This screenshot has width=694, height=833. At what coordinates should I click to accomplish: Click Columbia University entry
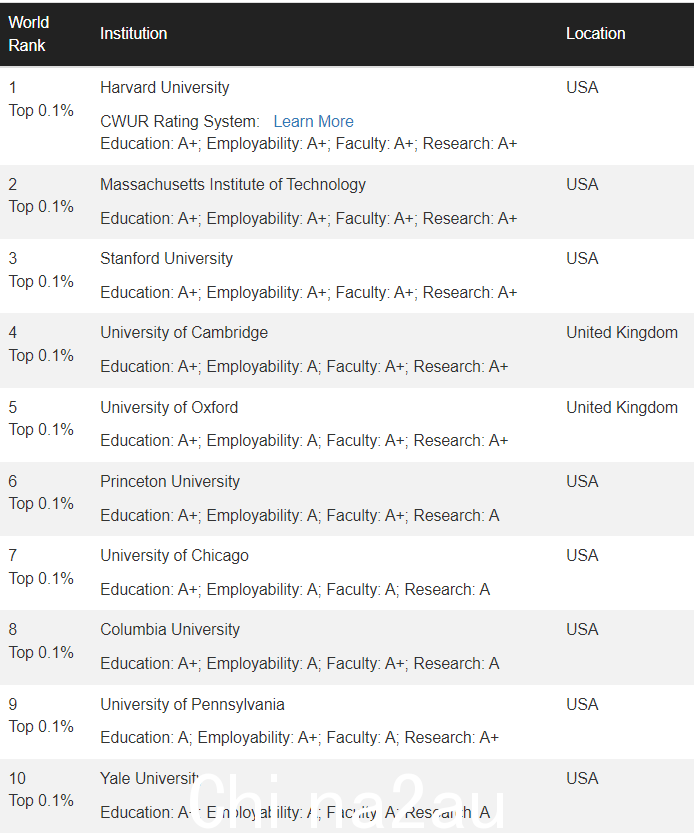coord(170,630)
